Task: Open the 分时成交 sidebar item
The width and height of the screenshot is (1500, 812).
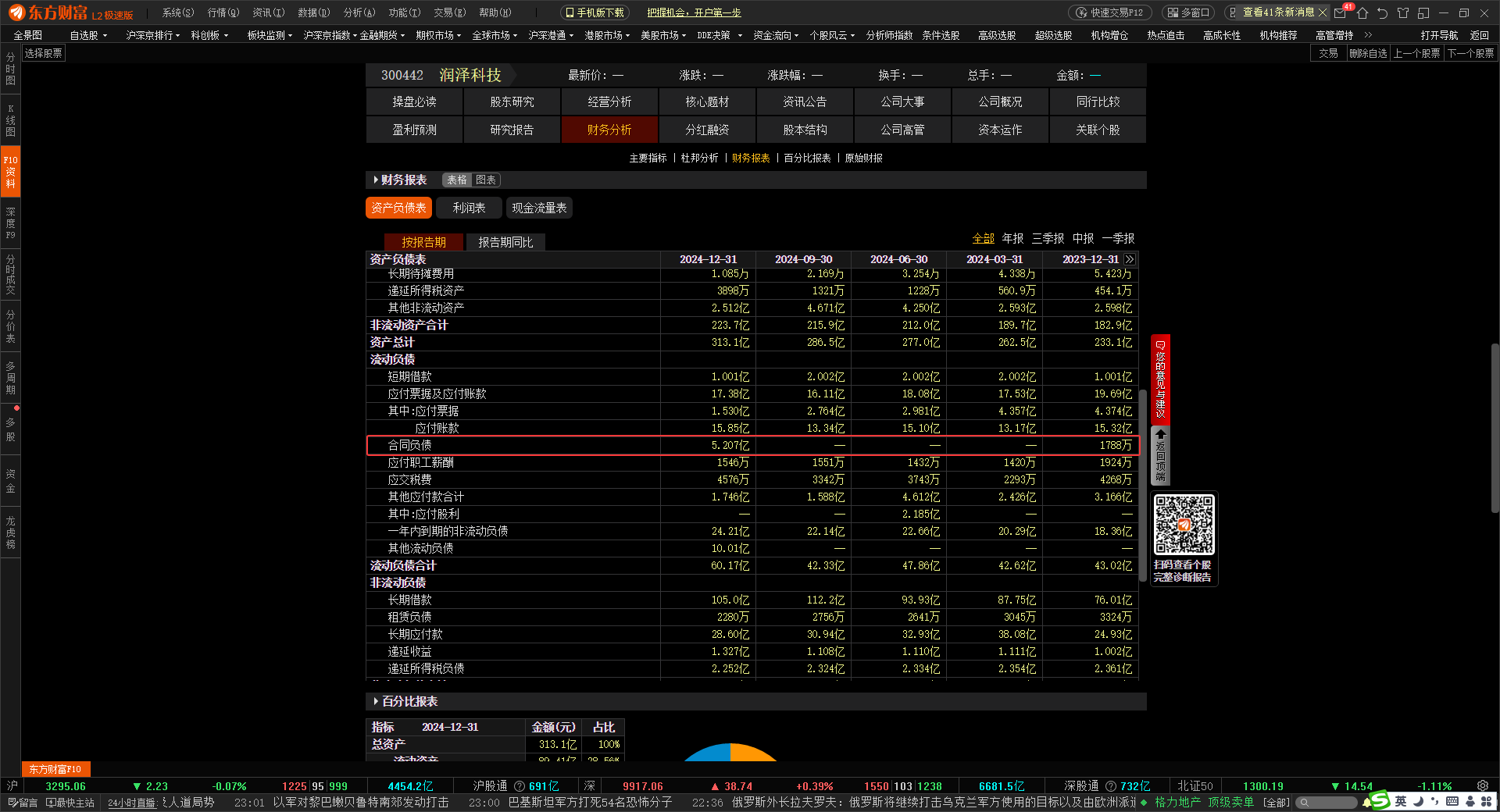Action: [x=10, y=274]
